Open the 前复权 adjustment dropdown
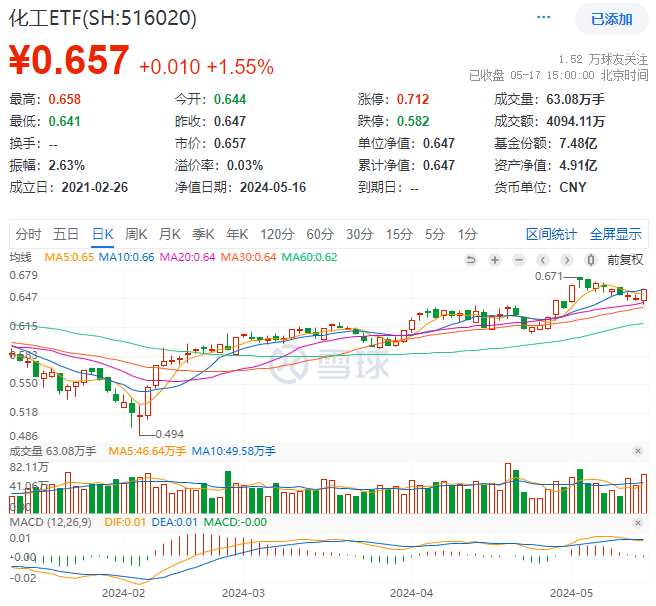 [625, 260]
